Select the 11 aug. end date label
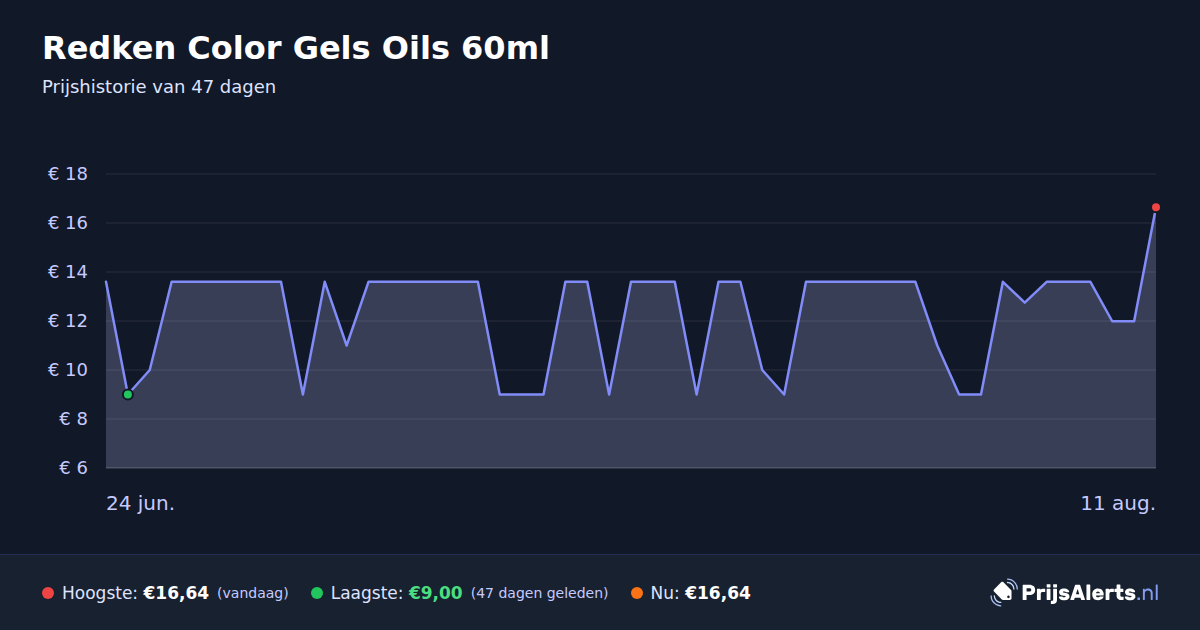The width and height of the screenshot is (1200, 630). pyautogui.click(x=1118, y=503)
